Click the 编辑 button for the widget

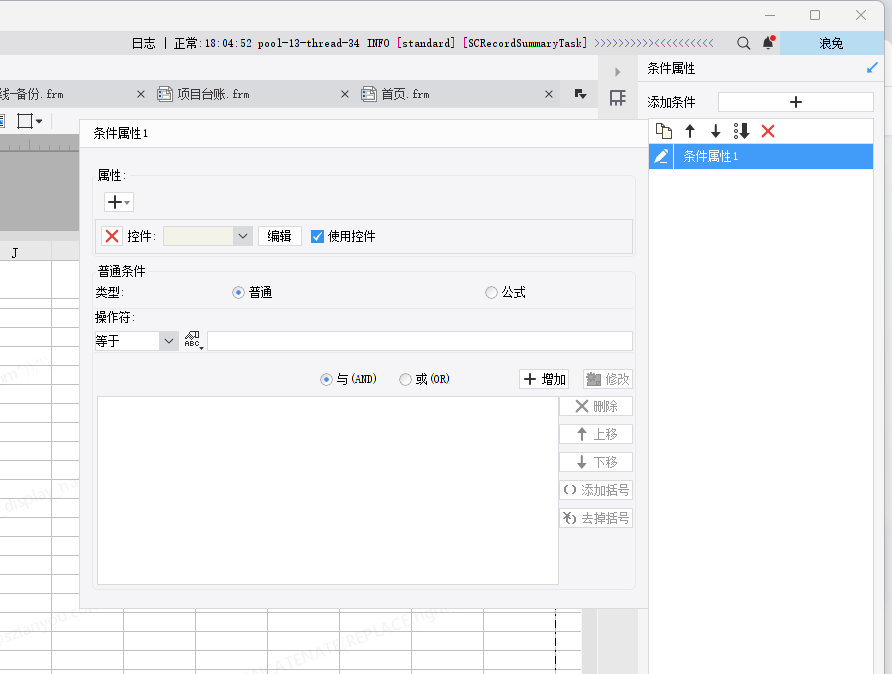pos(279,236)
